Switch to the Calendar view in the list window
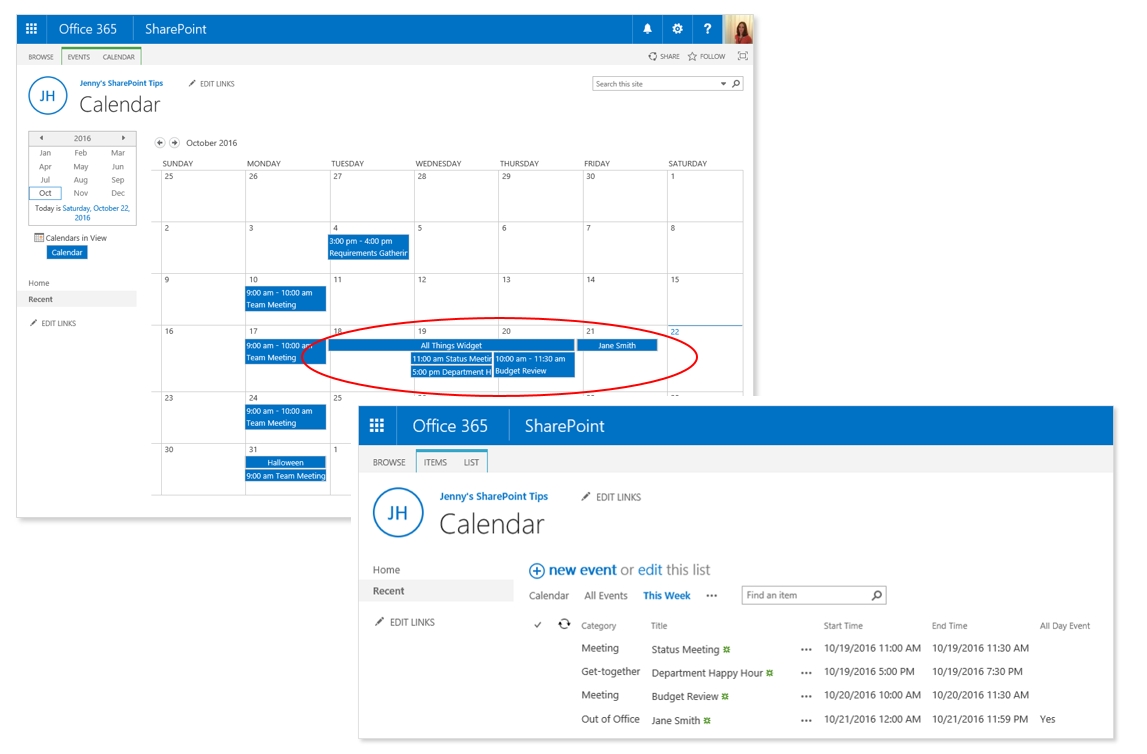The width and height of the screenshot is (1147, 754). tap(549, 595)
